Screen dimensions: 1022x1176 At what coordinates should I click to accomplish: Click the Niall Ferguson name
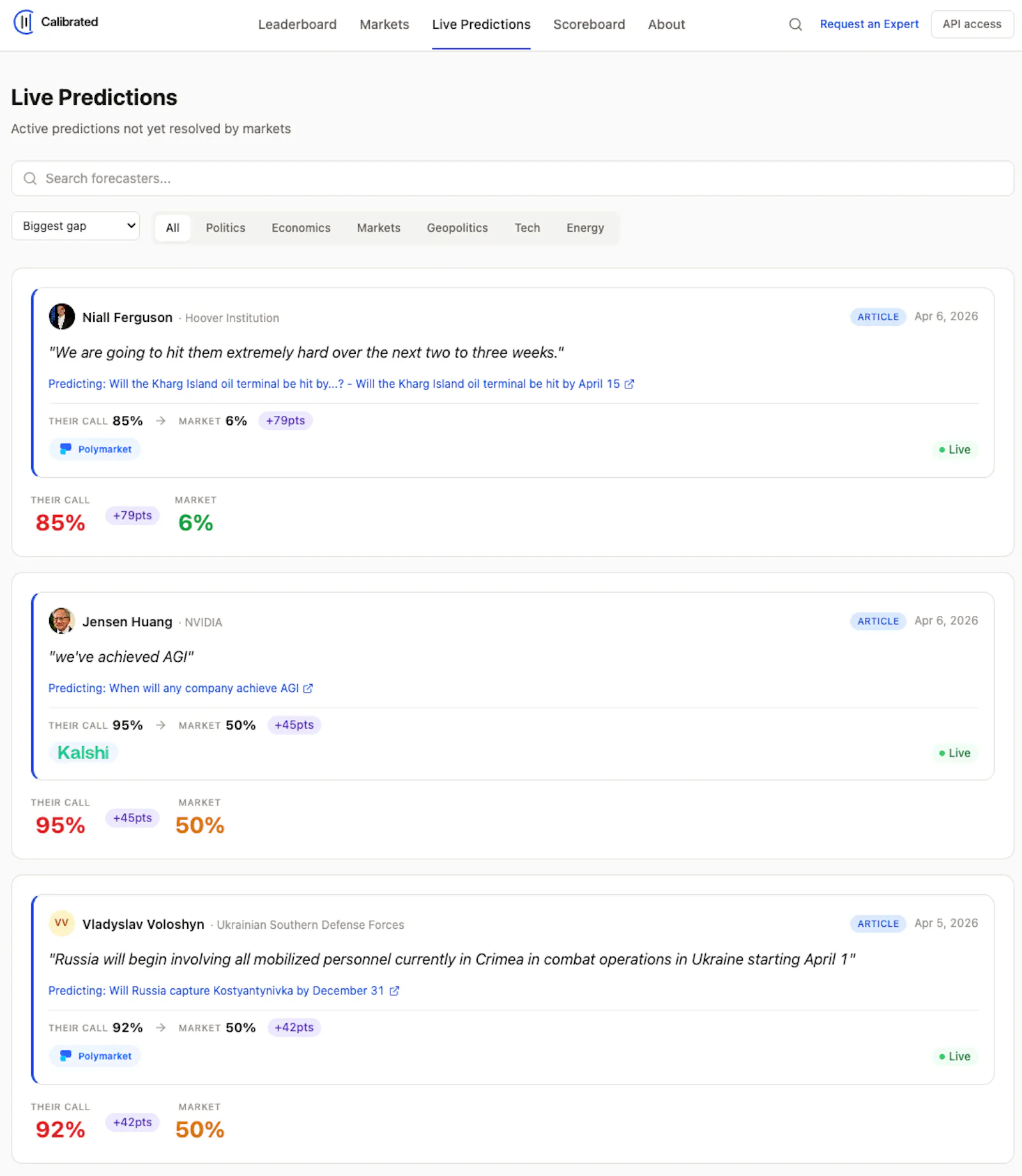pos(127,317)
